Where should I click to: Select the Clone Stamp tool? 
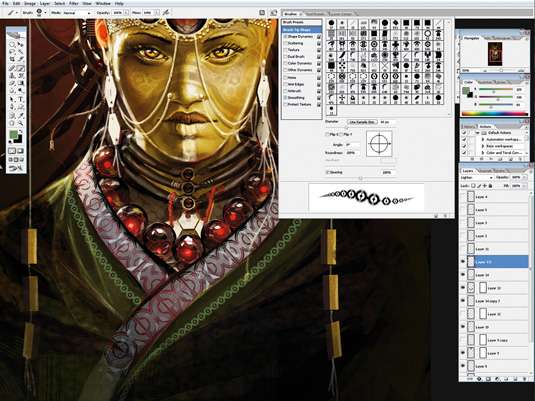(12, 75)
